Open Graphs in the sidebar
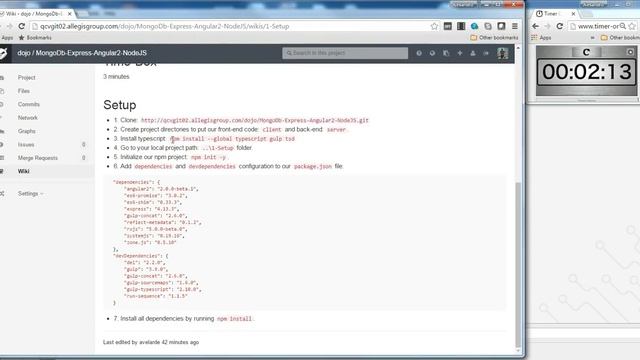Viewport: 640px width, 360px height. [27, 131]
